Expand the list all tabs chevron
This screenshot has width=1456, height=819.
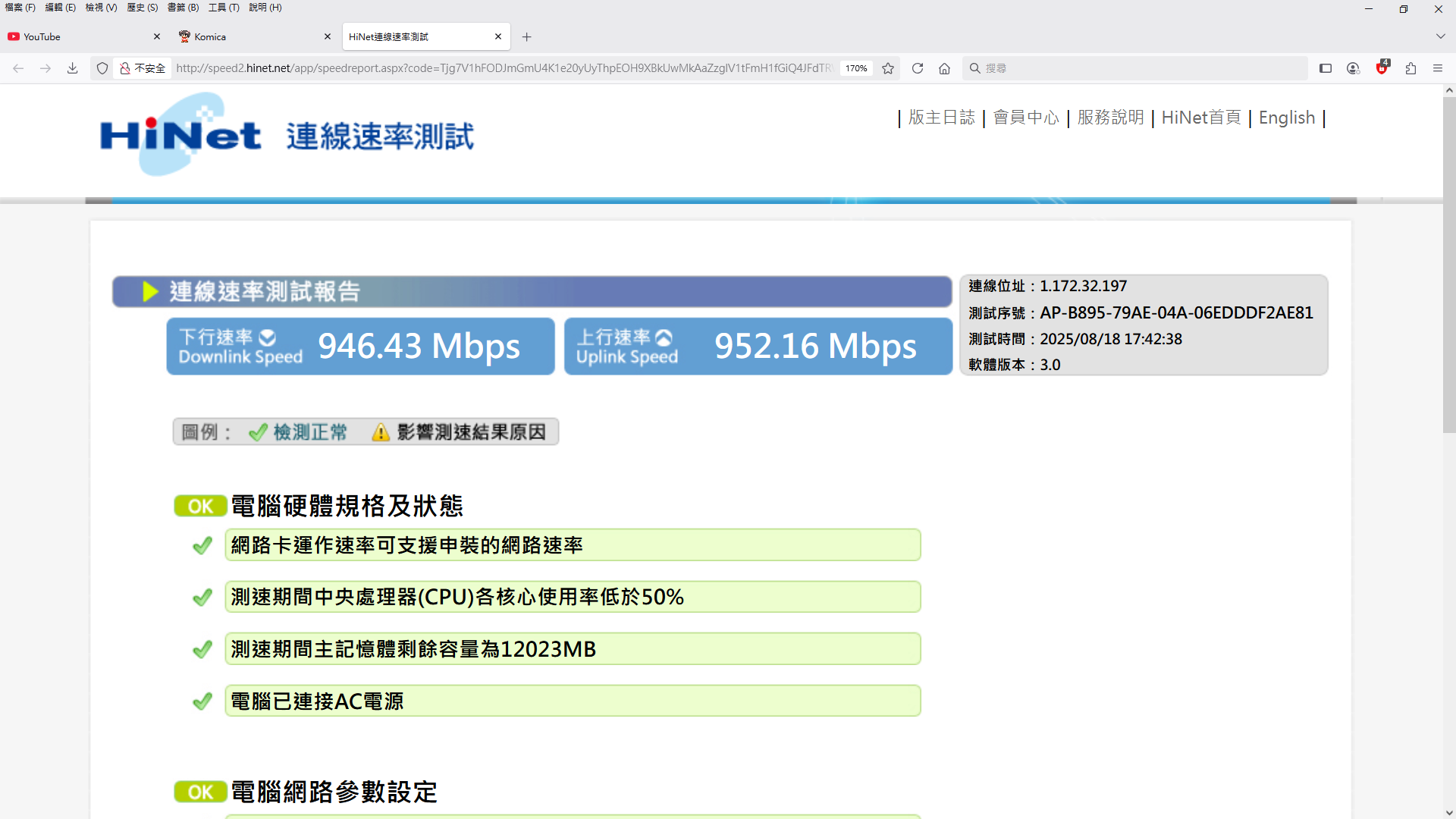1440,36
